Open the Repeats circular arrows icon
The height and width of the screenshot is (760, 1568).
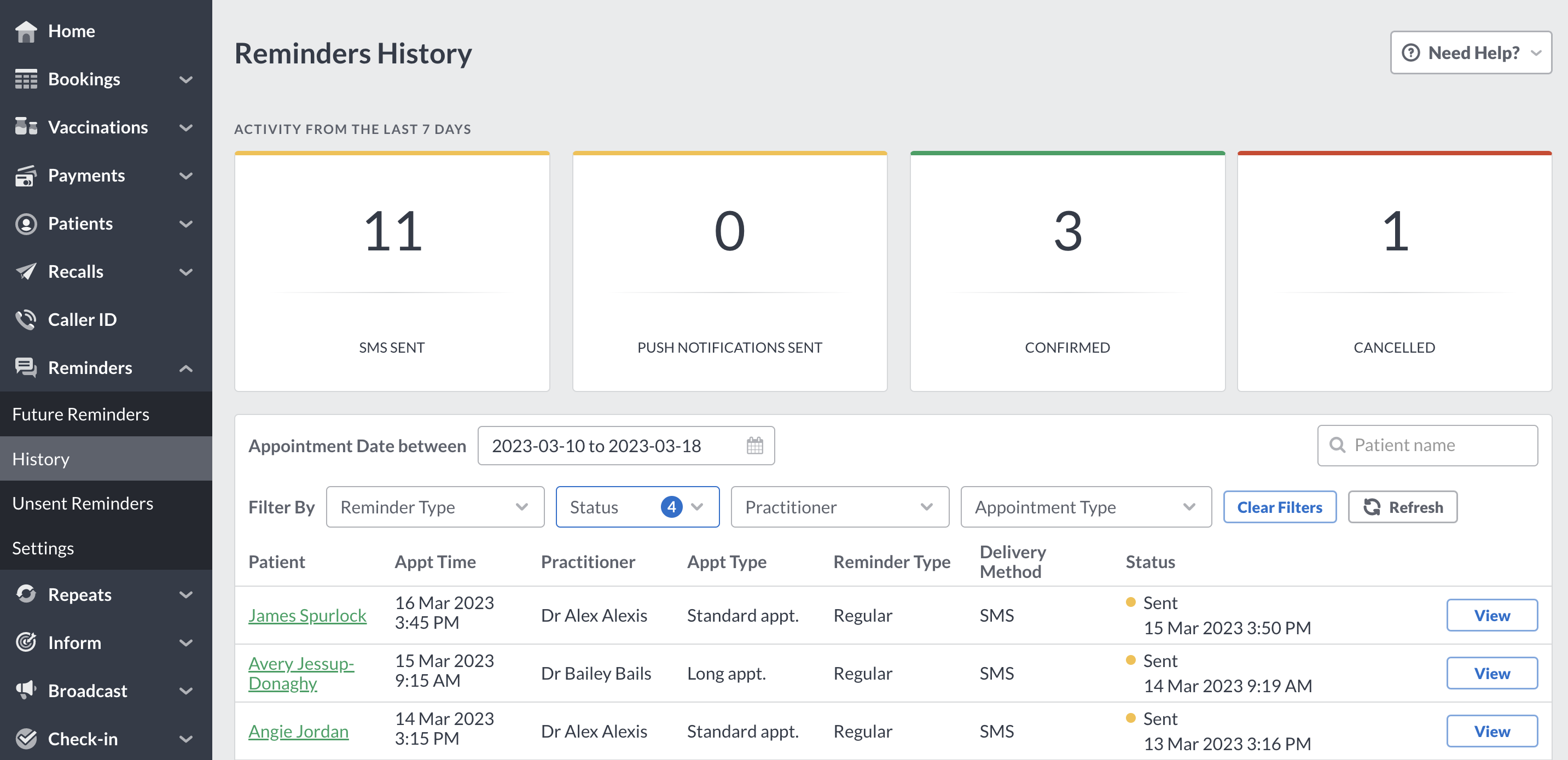click(26, 594)
